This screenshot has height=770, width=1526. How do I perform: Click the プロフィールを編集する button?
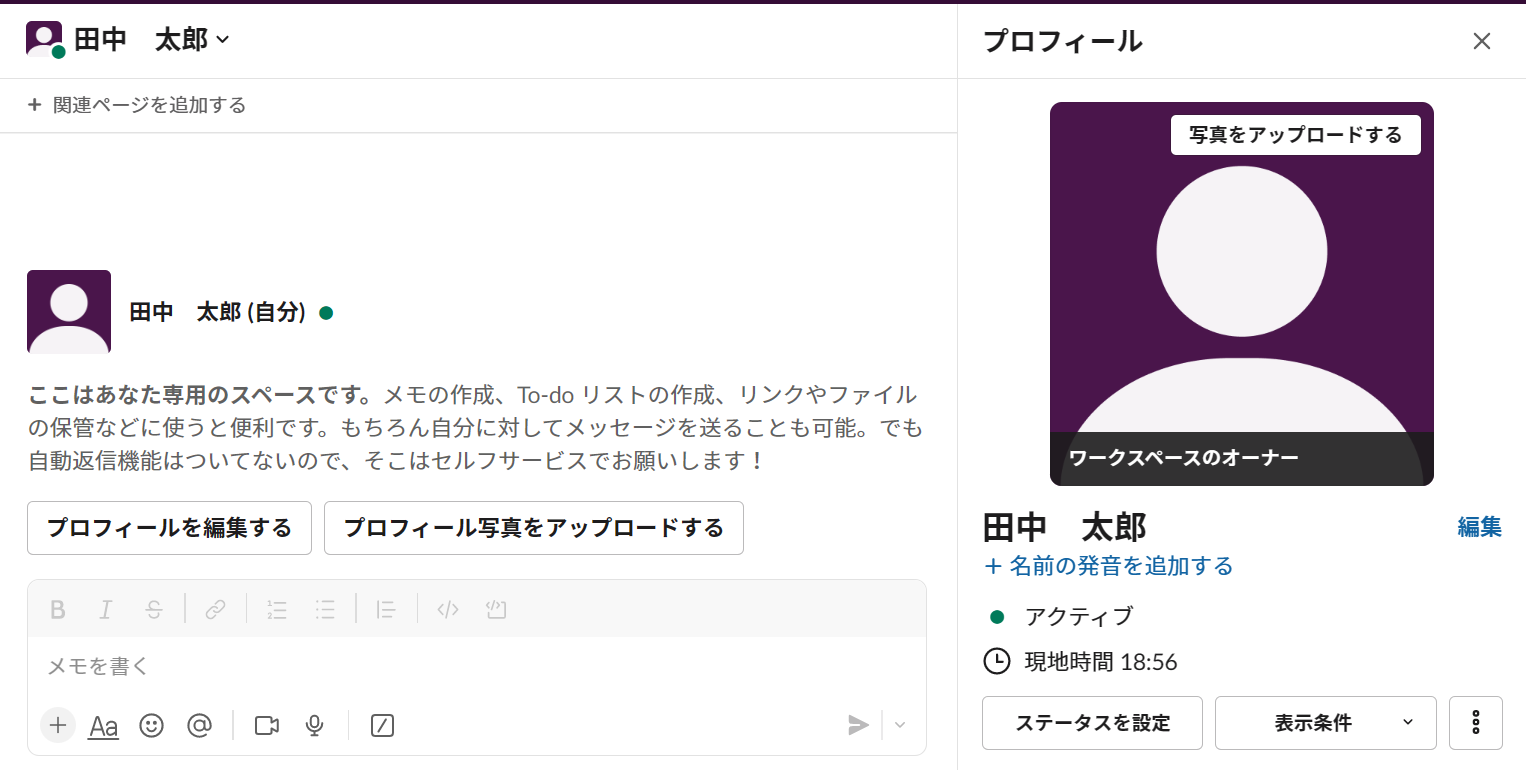click(169, 527)
